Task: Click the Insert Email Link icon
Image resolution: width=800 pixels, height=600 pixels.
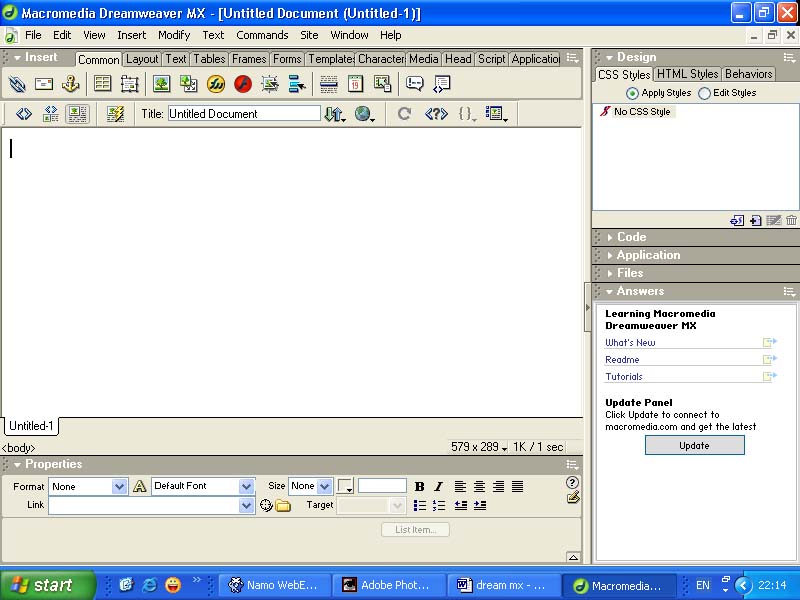Action: pos(43,83)
